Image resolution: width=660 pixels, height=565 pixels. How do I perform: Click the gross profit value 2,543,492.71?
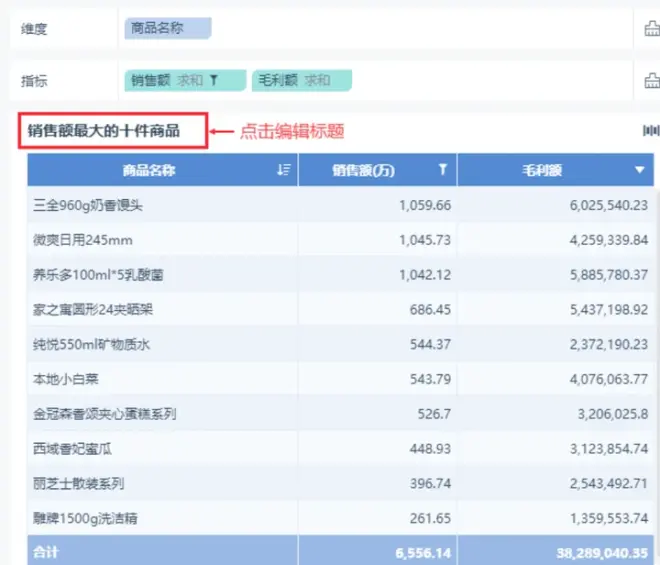pyautogui.click(x=609, y=483)
